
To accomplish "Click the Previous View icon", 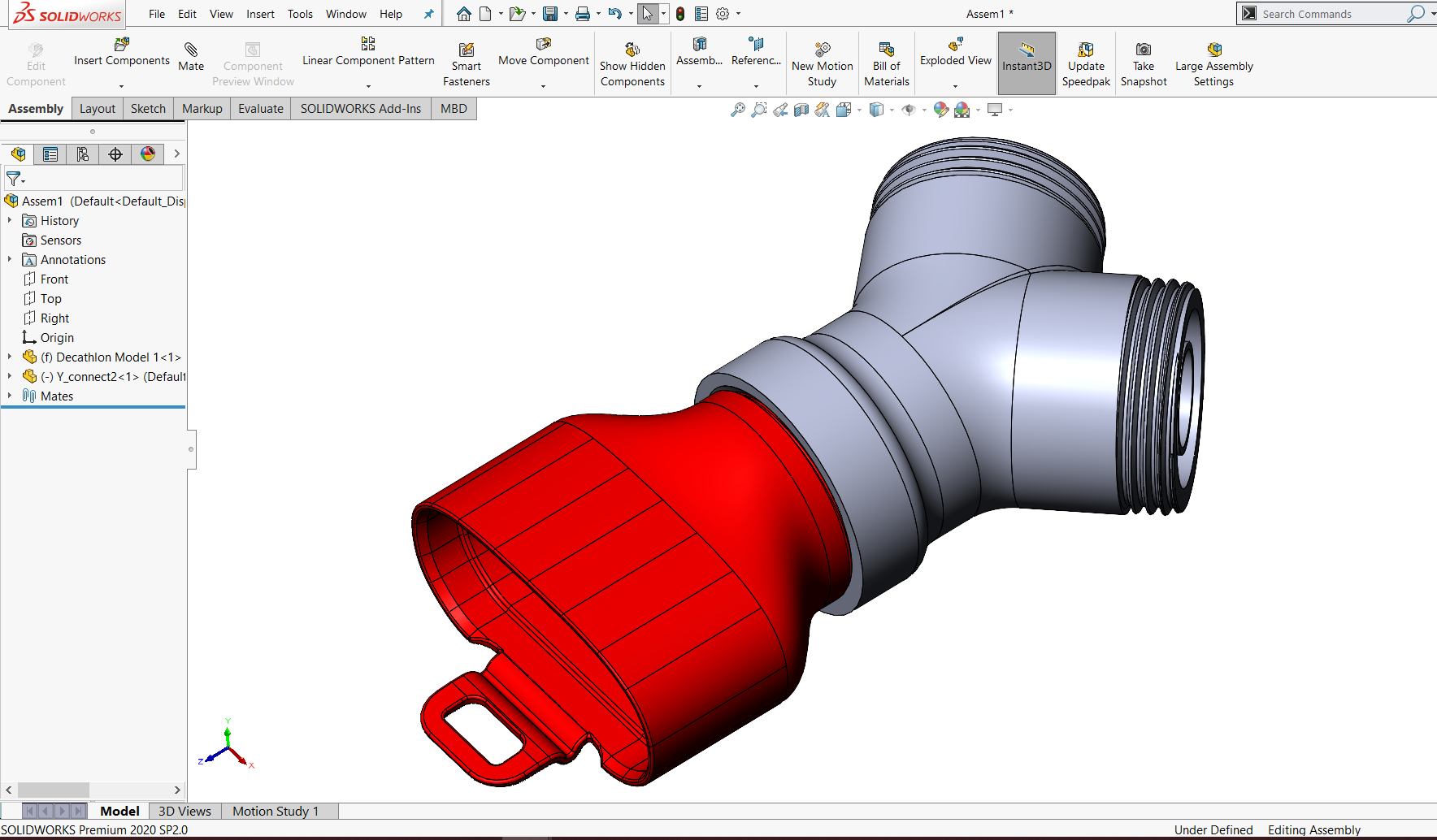I will (780, 110).
